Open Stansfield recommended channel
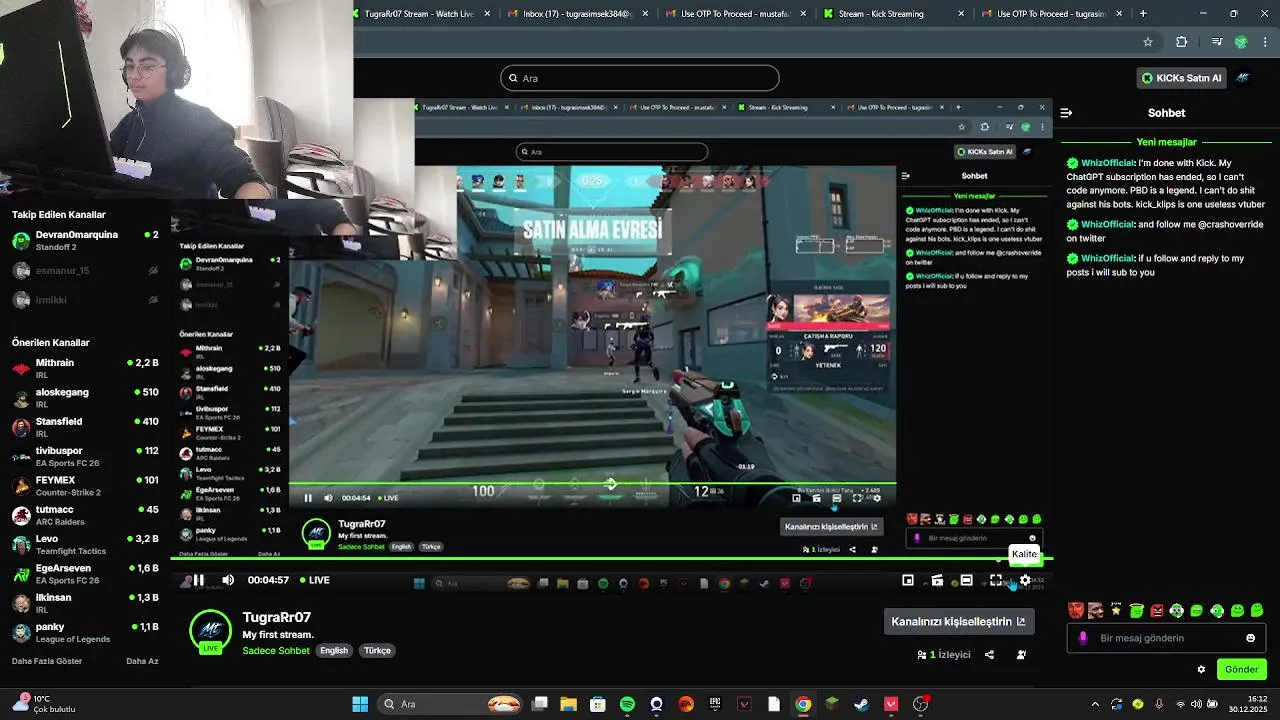 (85, 427)
